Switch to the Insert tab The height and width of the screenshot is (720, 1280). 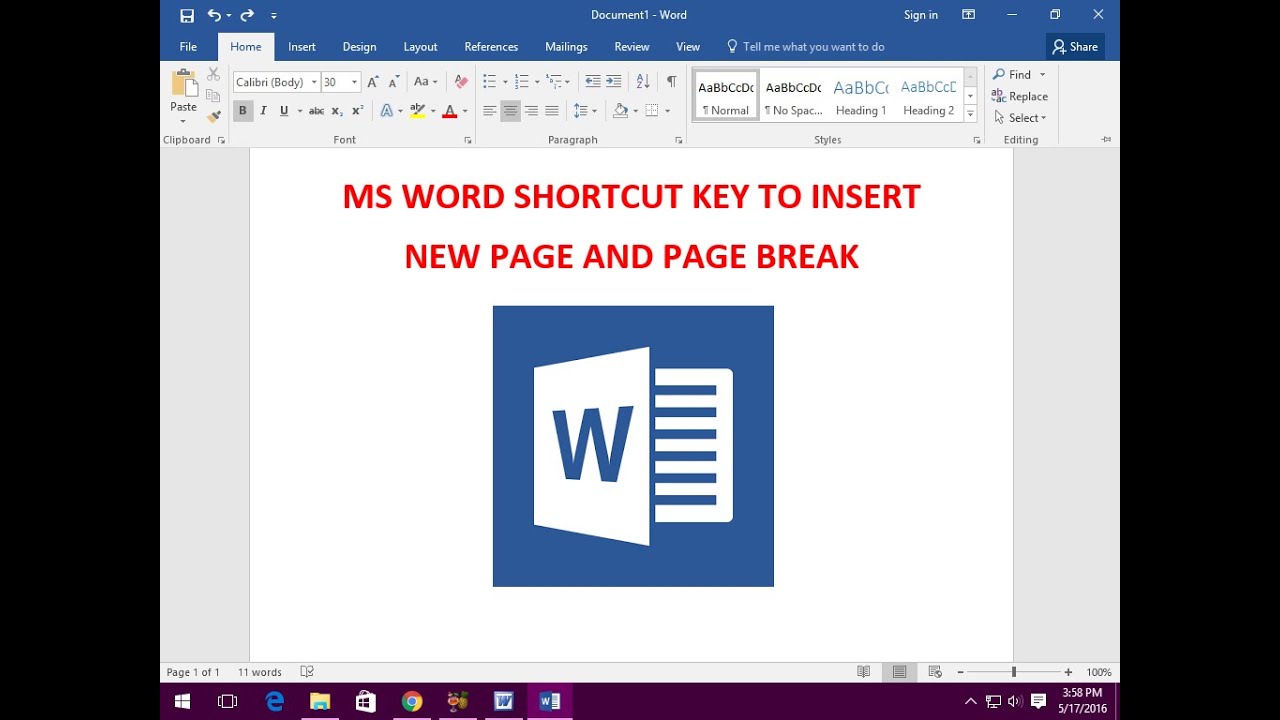point(302,47)
